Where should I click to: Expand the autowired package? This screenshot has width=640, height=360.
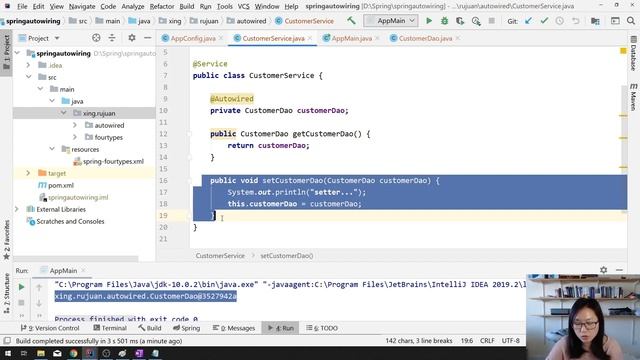tap(75, 125)
